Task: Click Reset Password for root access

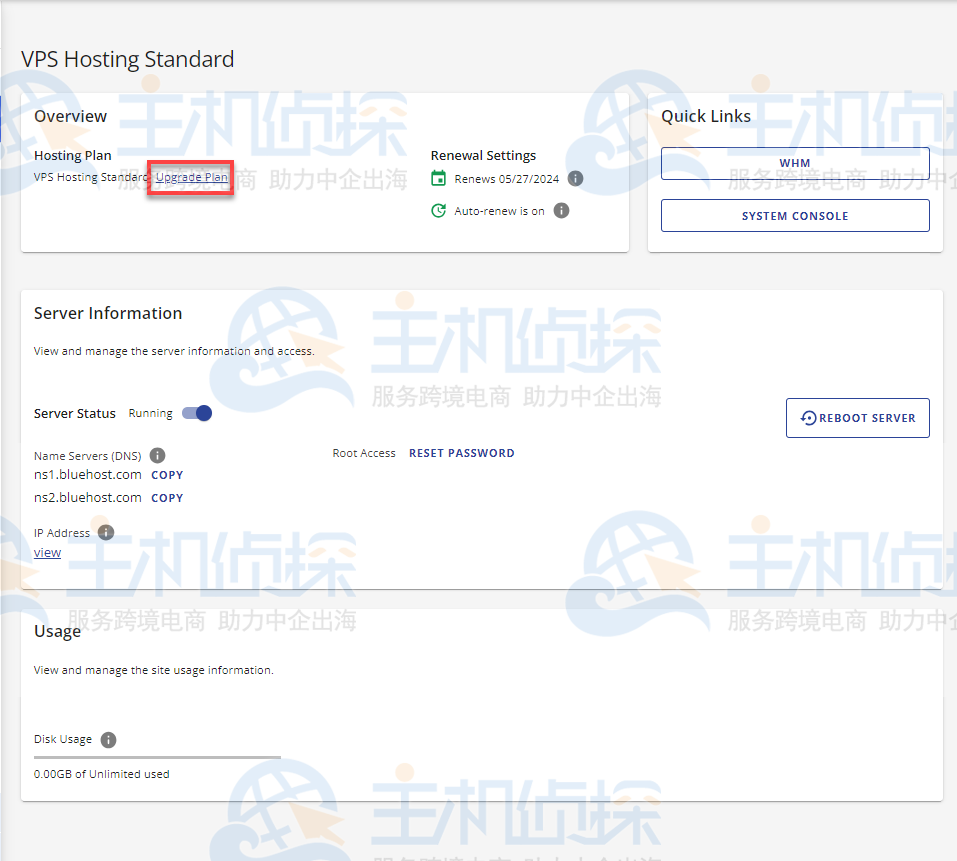Action: pos(461,453)
